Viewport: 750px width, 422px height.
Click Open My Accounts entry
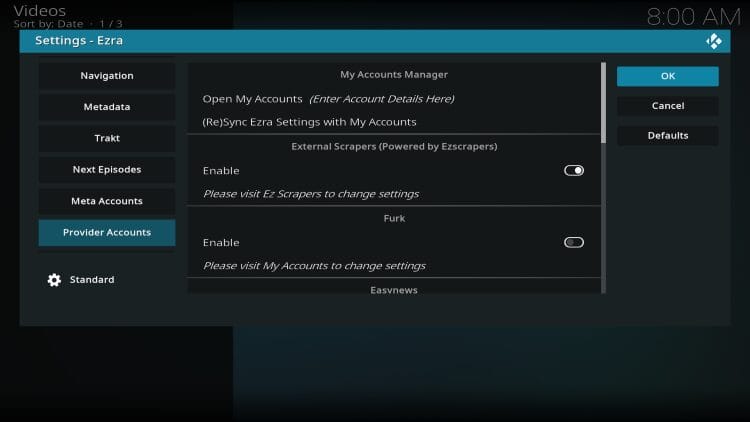click(393, 99)
